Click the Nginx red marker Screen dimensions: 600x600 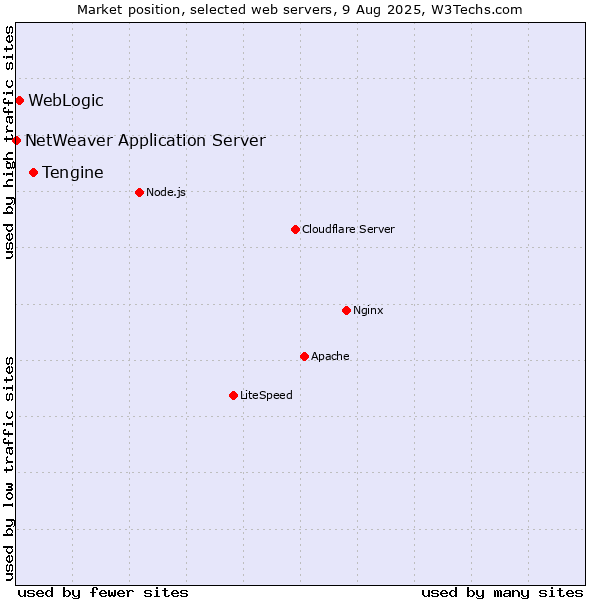[347, 310]
